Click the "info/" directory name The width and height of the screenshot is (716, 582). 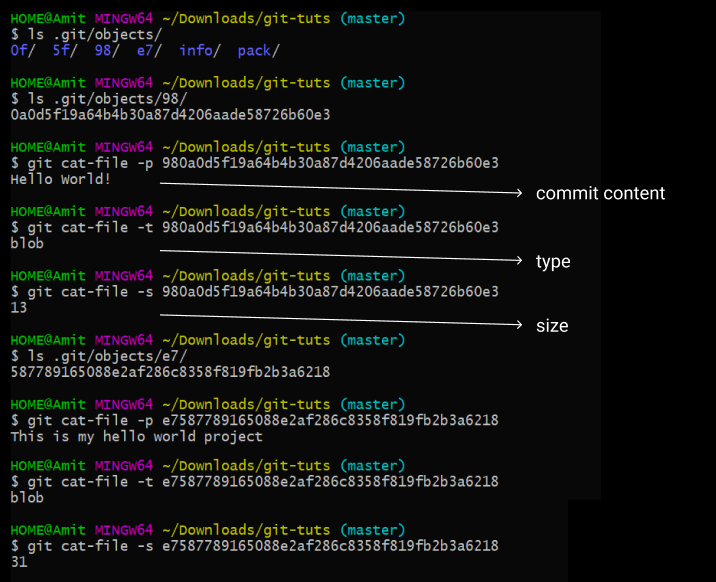tap(200, 50)
